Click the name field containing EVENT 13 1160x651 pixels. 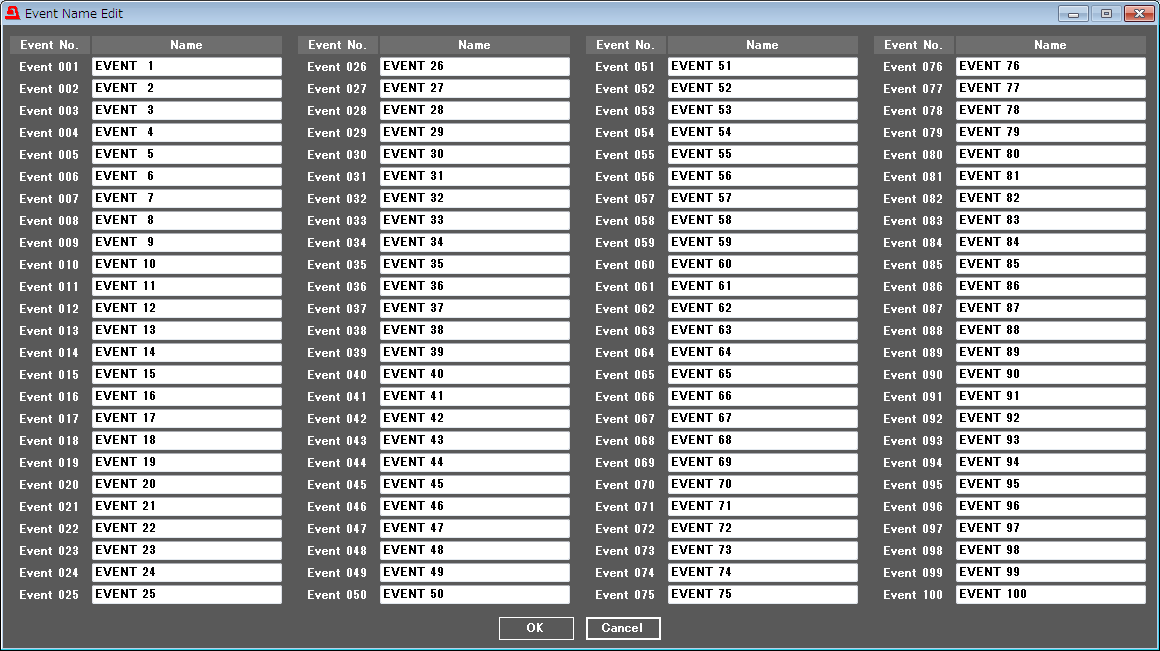coord(187,331)
